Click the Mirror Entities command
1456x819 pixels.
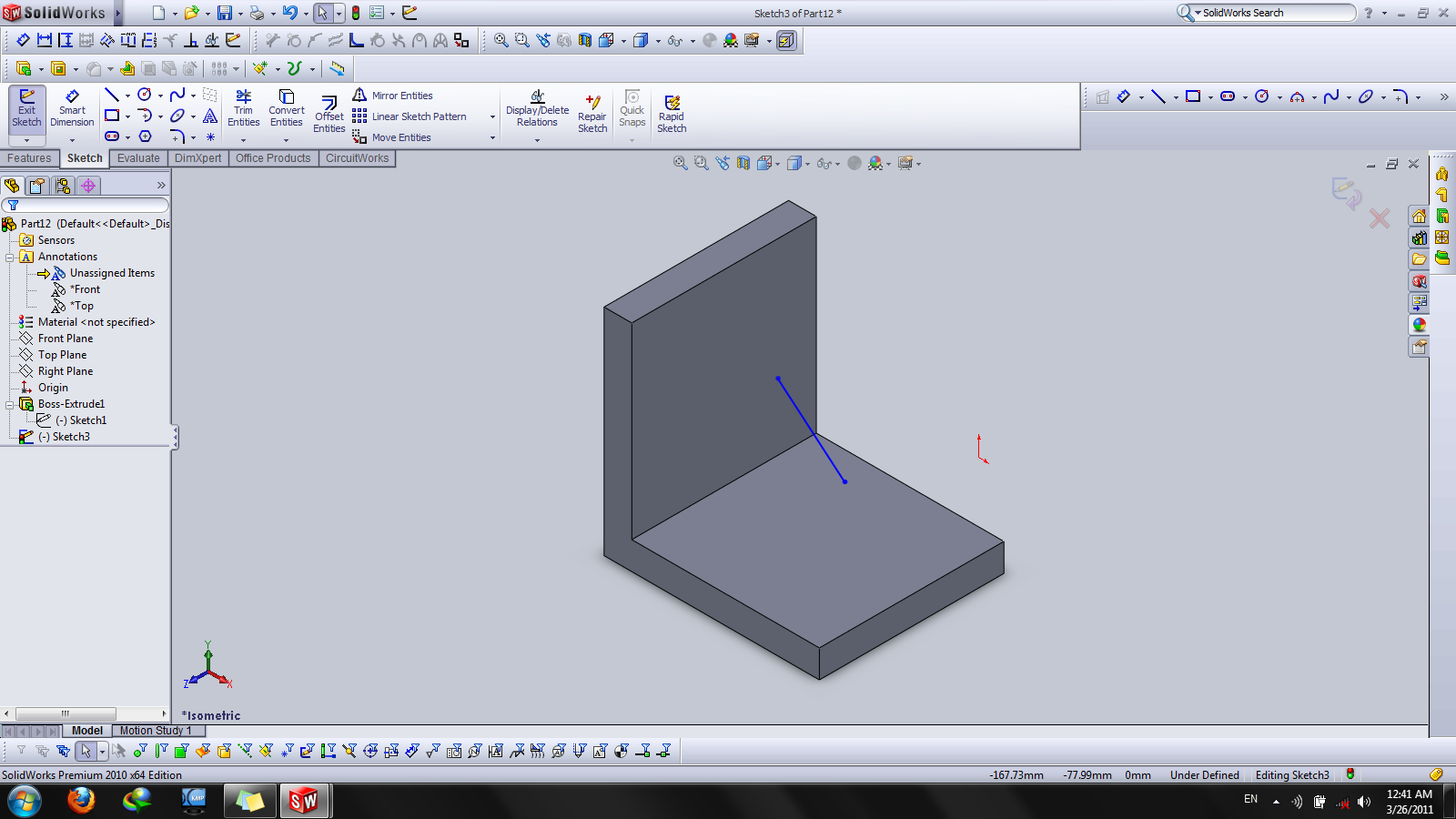click(x=401, y=96)
